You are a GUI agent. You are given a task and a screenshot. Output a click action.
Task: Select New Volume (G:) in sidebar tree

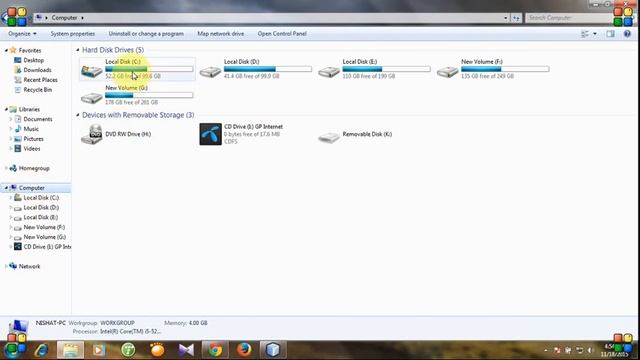44,237
